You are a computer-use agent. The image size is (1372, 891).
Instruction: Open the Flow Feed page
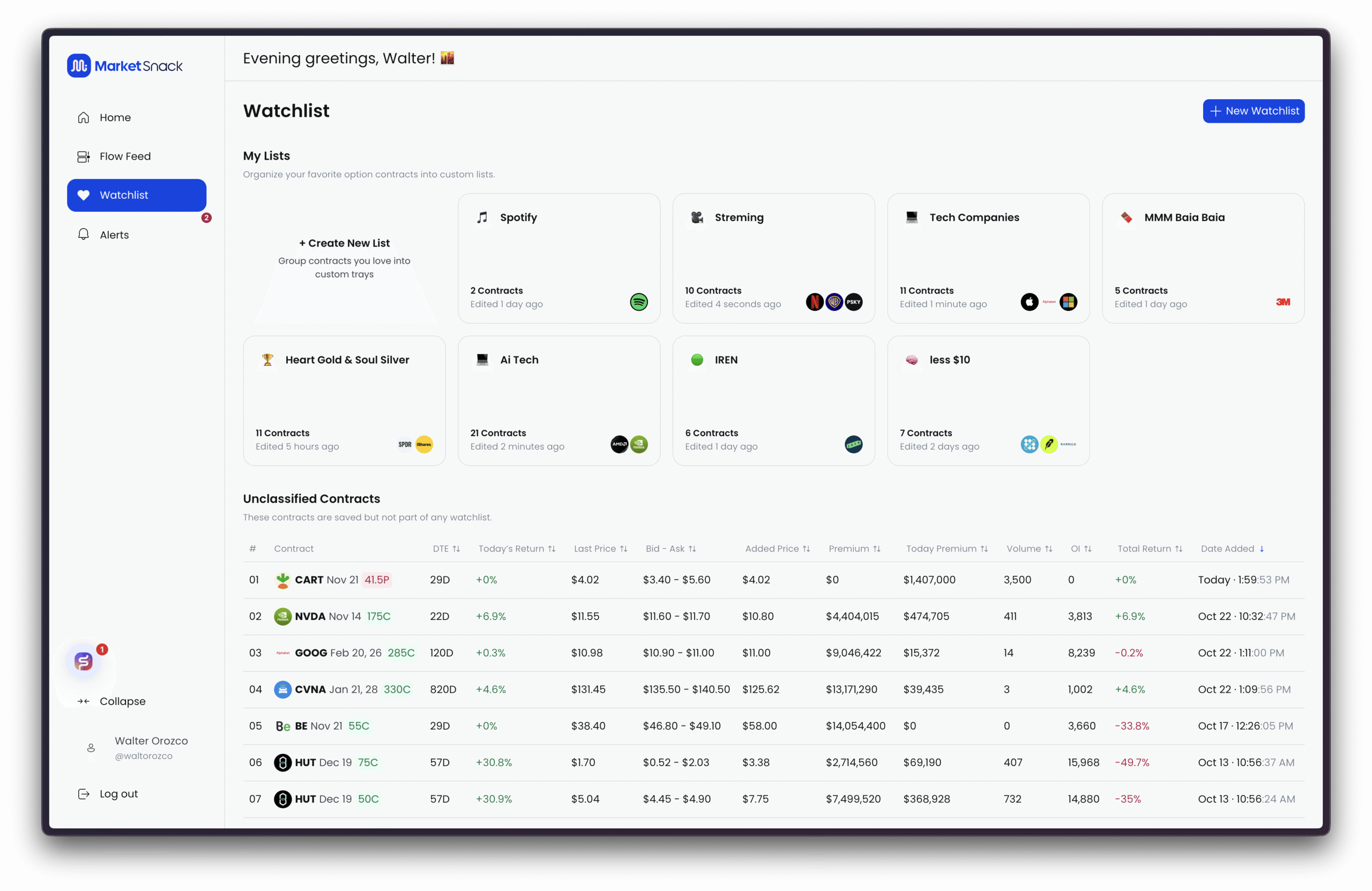(x=124, y=156)
